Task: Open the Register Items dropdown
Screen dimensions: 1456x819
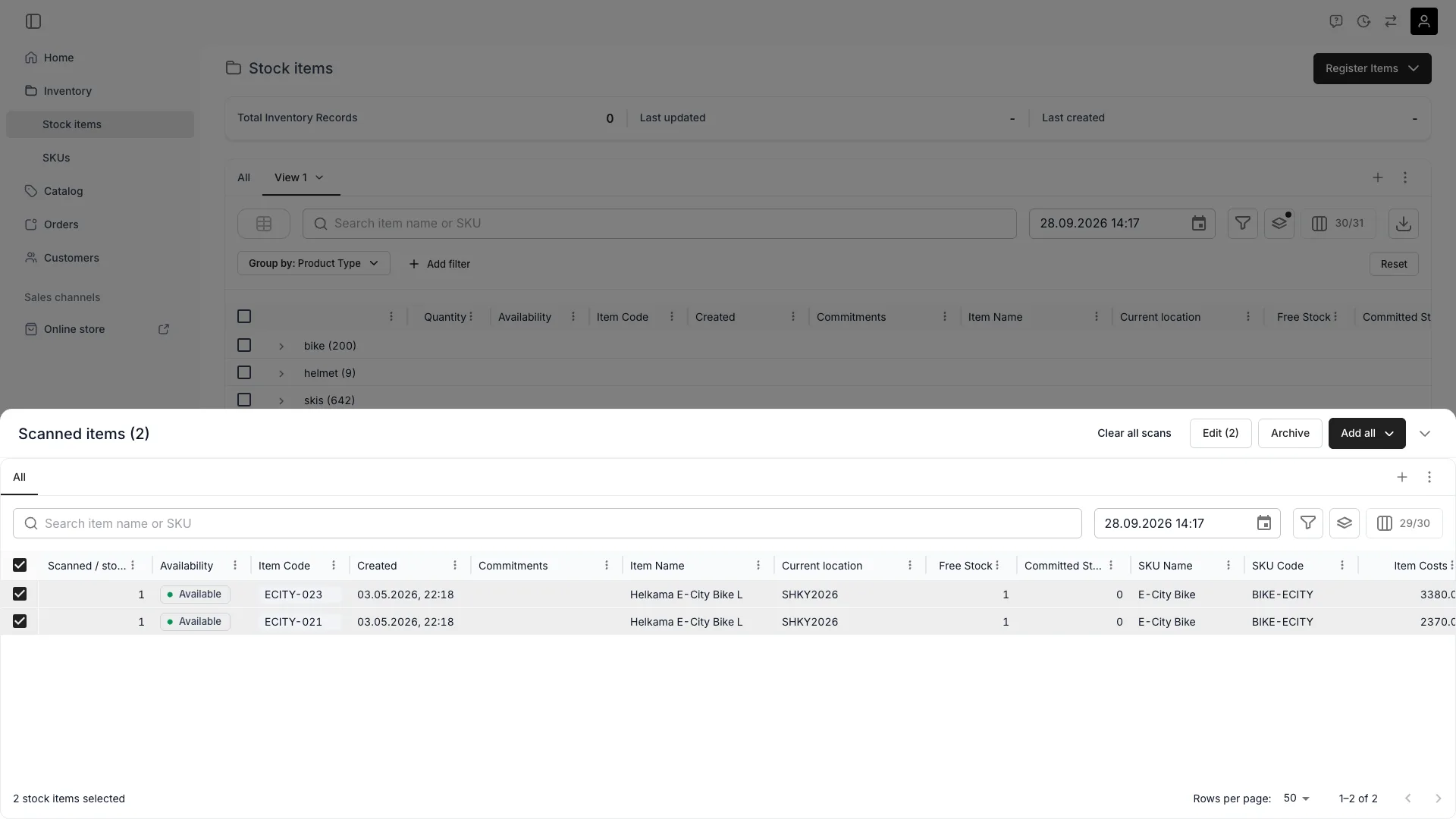Action: (1373, 68)
